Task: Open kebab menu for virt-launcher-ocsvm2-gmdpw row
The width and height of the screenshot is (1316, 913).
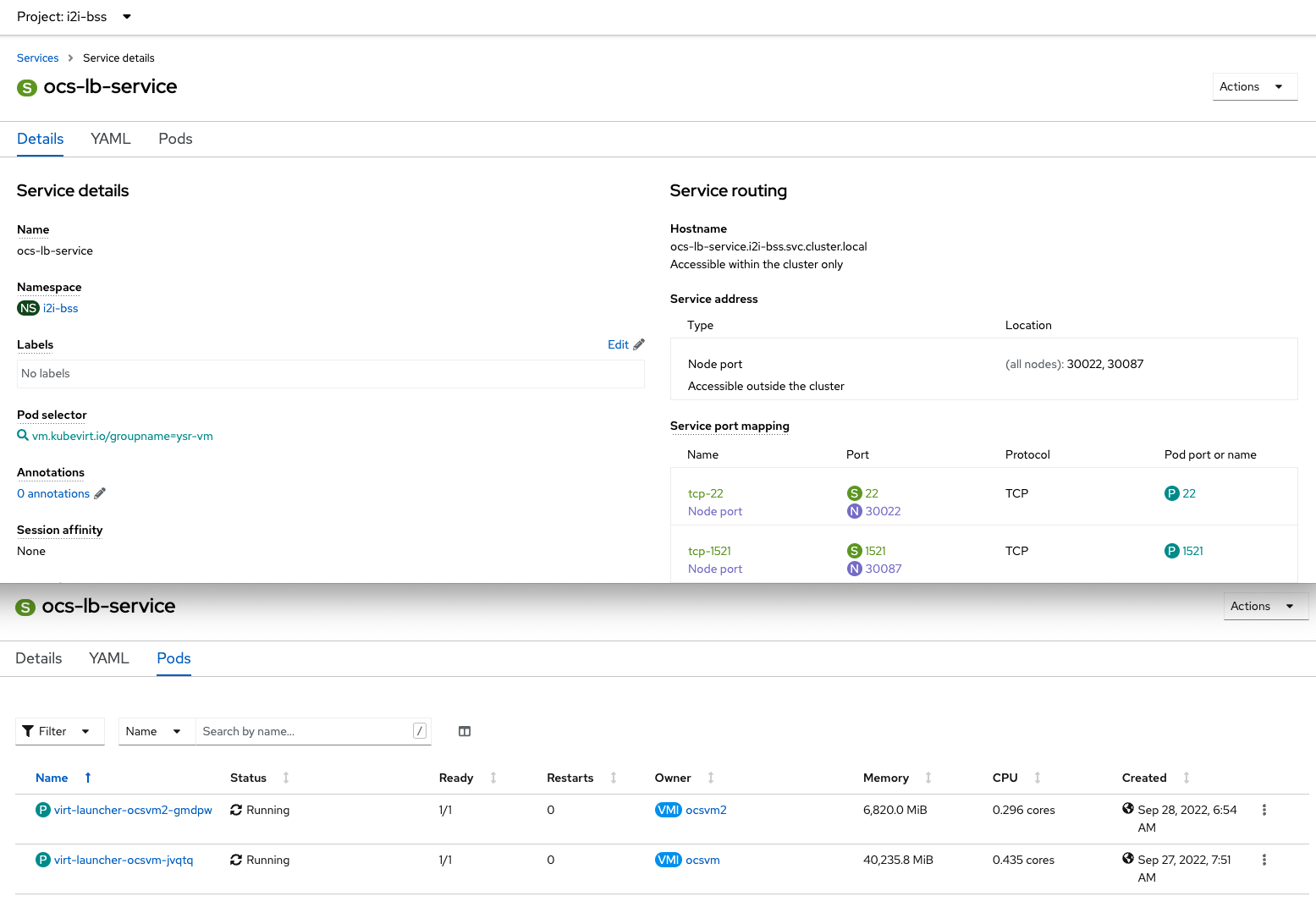Action: 1264,810
